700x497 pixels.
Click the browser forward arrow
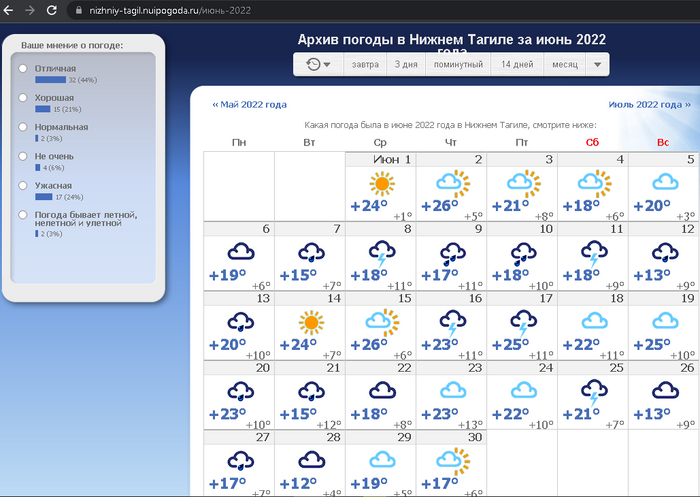(x=29, y=9)
